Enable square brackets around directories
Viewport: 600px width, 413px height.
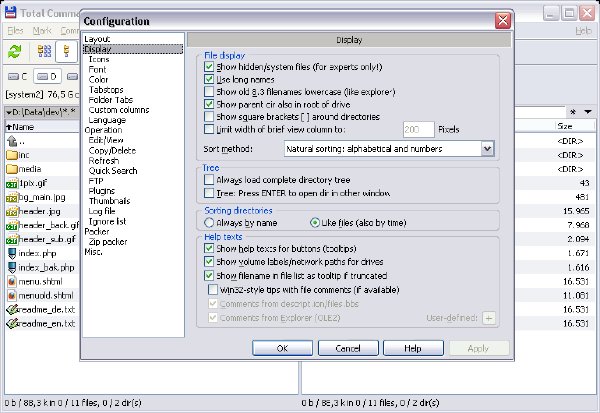[x=209, y=116]
